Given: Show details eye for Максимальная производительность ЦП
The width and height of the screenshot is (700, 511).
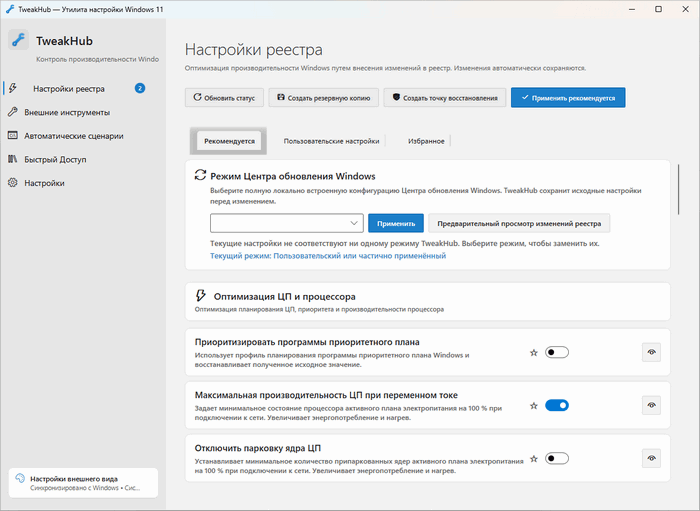Looking at the screenshot, I should (x=651, y=405).
